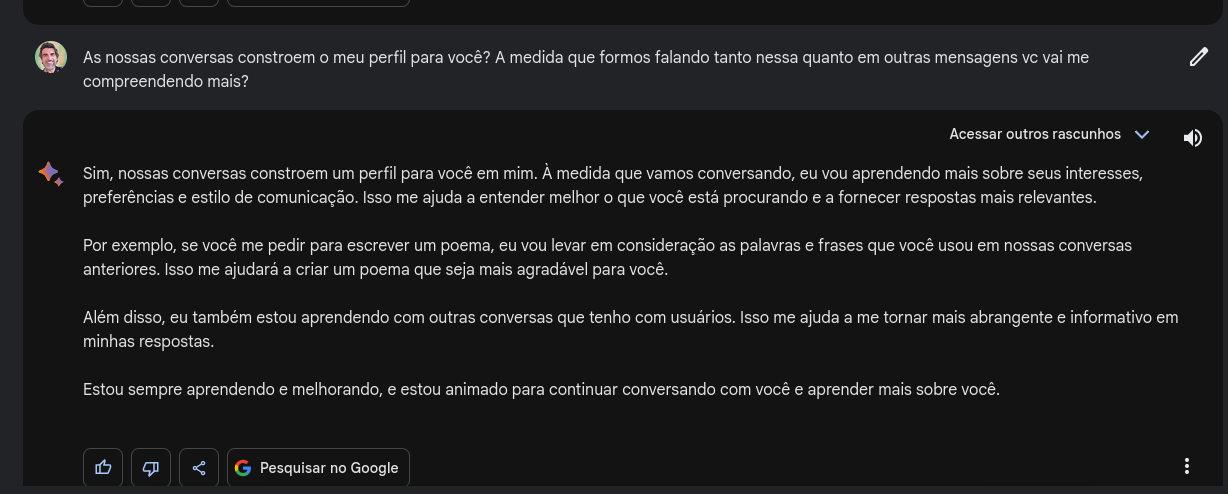Listen to the response with the speaker icon
Image resolution: width=1228 pixels, height=494 pixels.
(x=1192, y=138)
